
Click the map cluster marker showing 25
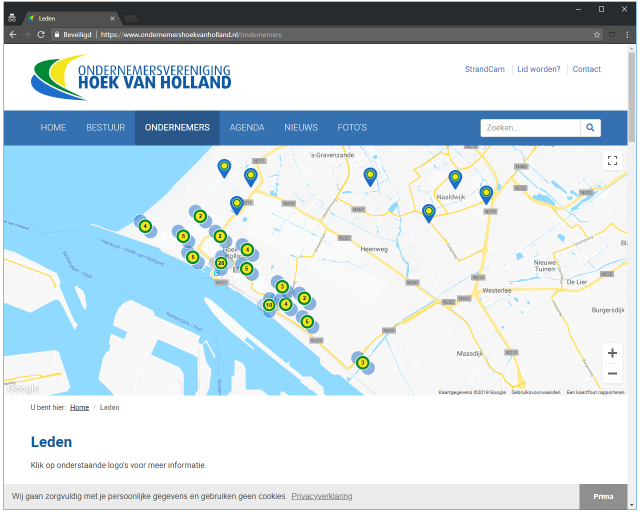pyautogui.click(x=221, y=263)
